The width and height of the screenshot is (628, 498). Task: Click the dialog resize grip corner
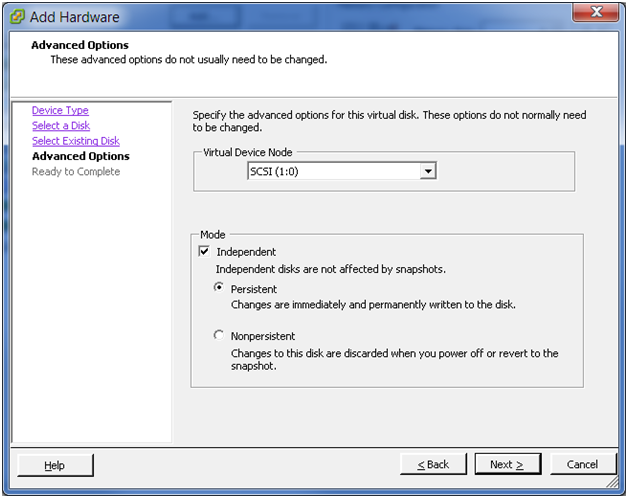(613, 482)
